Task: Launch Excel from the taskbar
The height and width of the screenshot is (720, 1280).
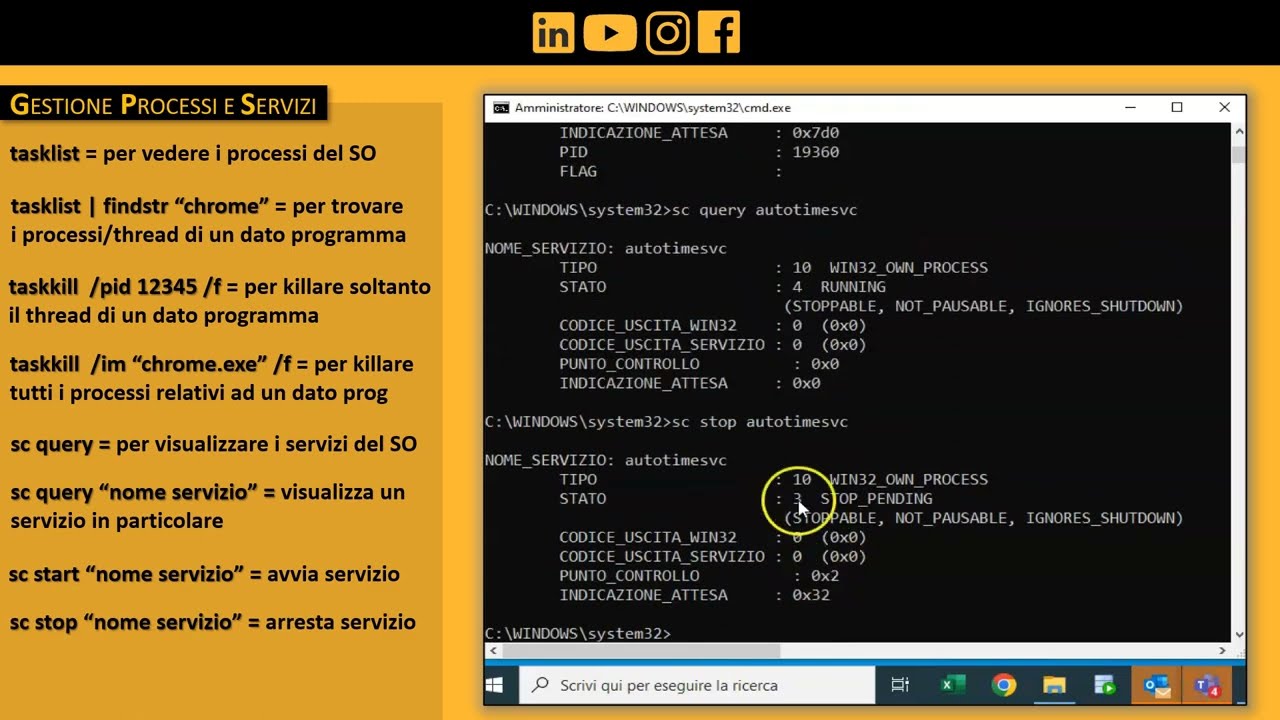Action: click(952, 685)
